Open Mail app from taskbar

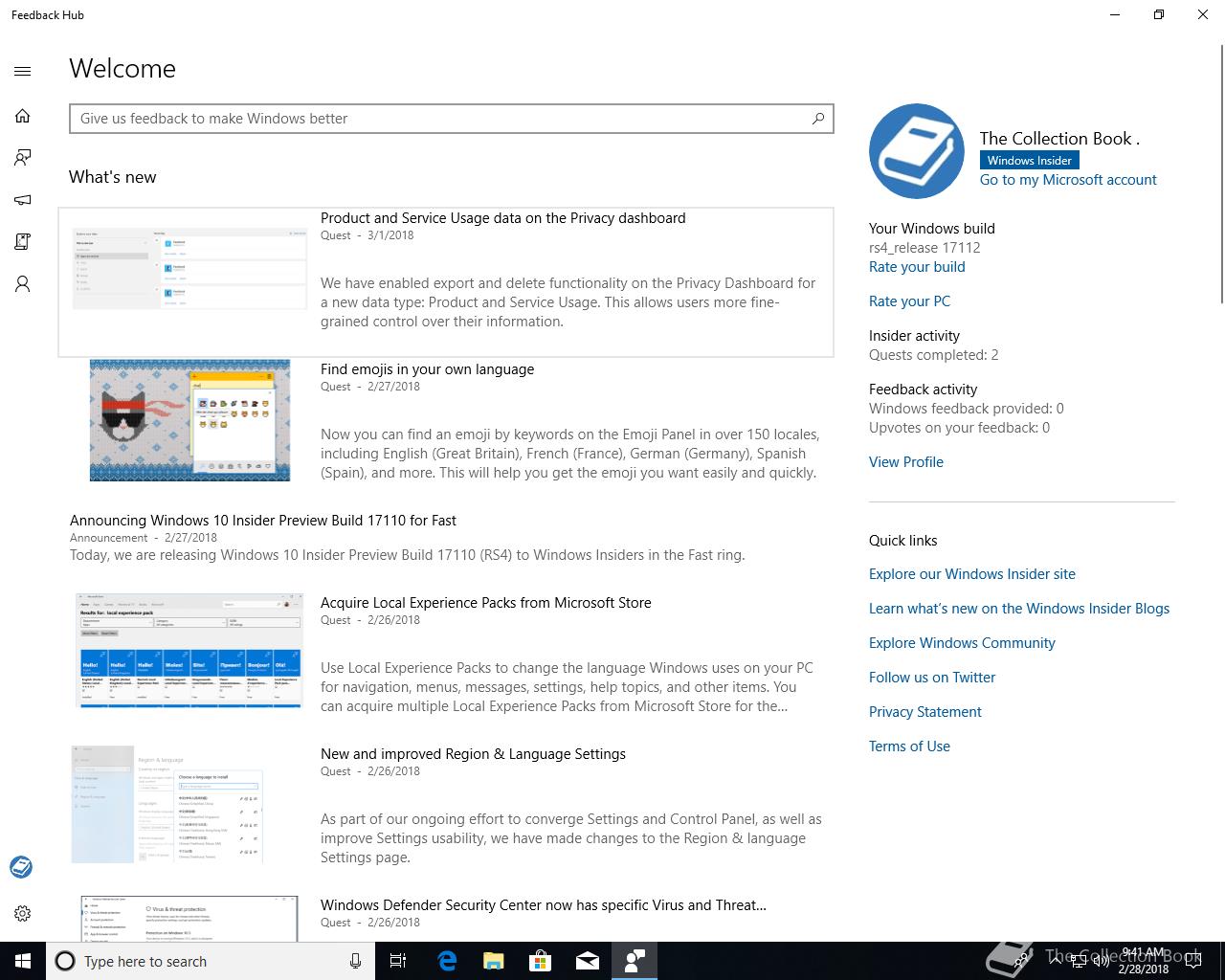pyautogui.click(x=588, y=961)
